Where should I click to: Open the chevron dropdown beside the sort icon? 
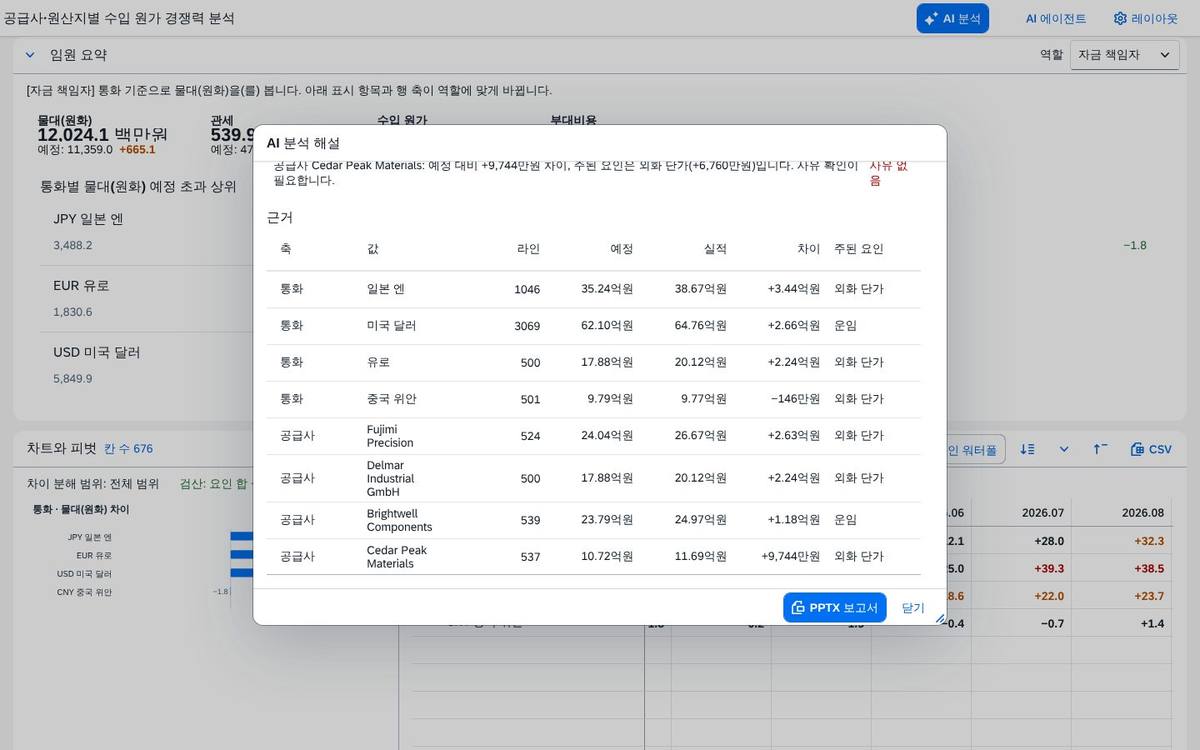(1064, 449)
